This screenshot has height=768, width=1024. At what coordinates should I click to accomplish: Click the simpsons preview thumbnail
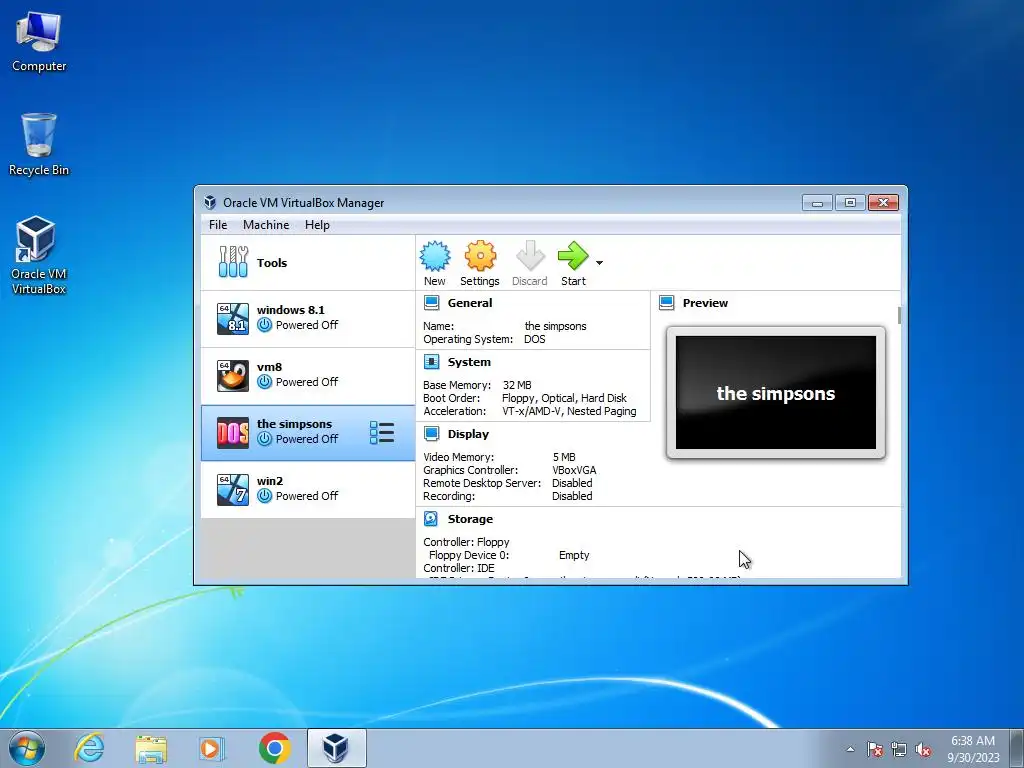[776, 392]
